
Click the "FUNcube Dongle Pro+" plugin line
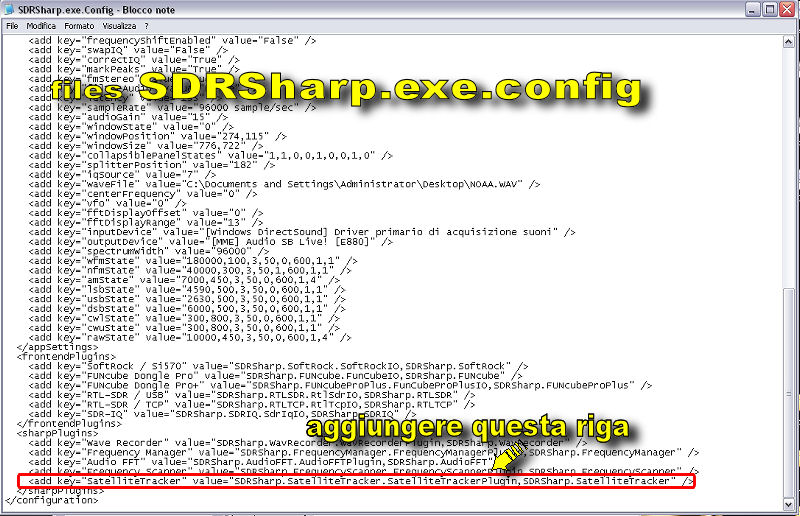click(340, 385)
